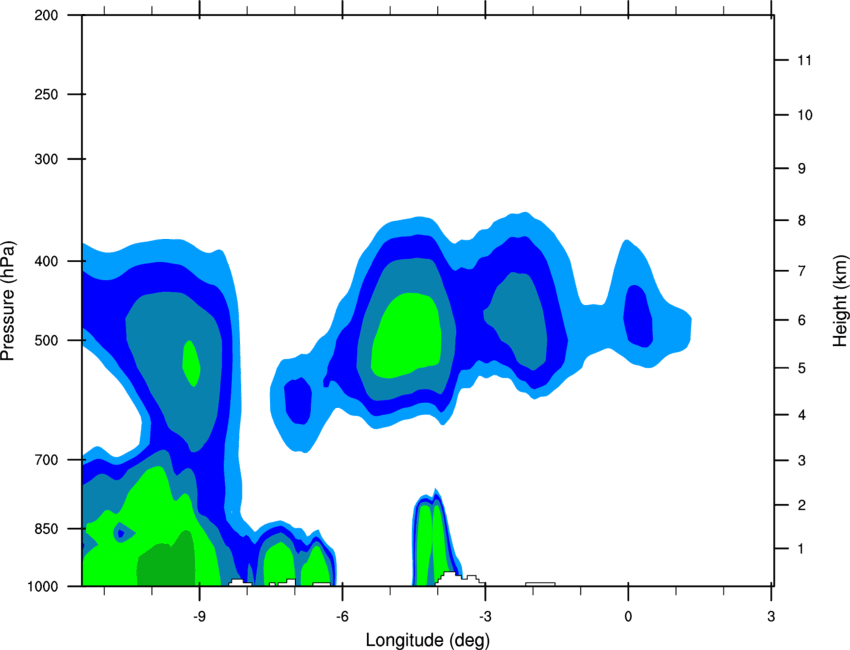Click the 3 km height label
The image size is (850, 650).
[x=802, y=461]
